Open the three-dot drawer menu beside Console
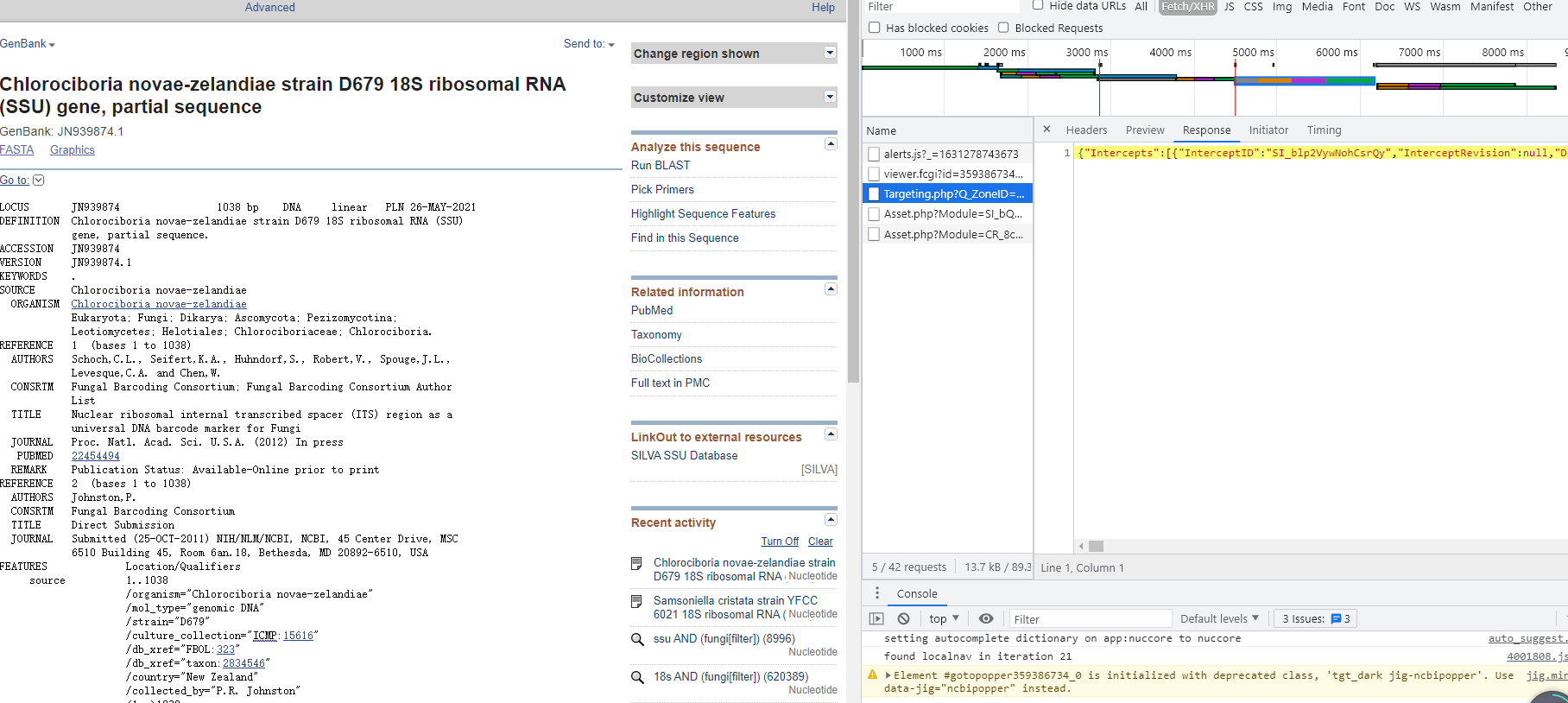This screenshot has height=703, width=1568. coord(877,593)
